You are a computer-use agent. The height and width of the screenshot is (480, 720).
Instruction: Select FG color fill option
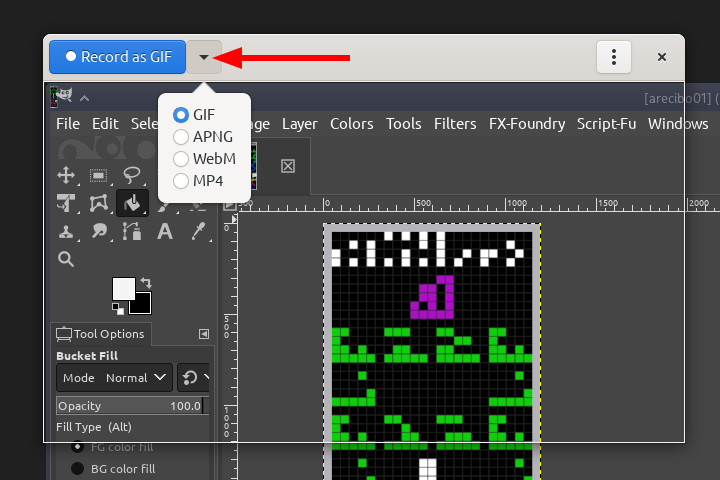113,447
